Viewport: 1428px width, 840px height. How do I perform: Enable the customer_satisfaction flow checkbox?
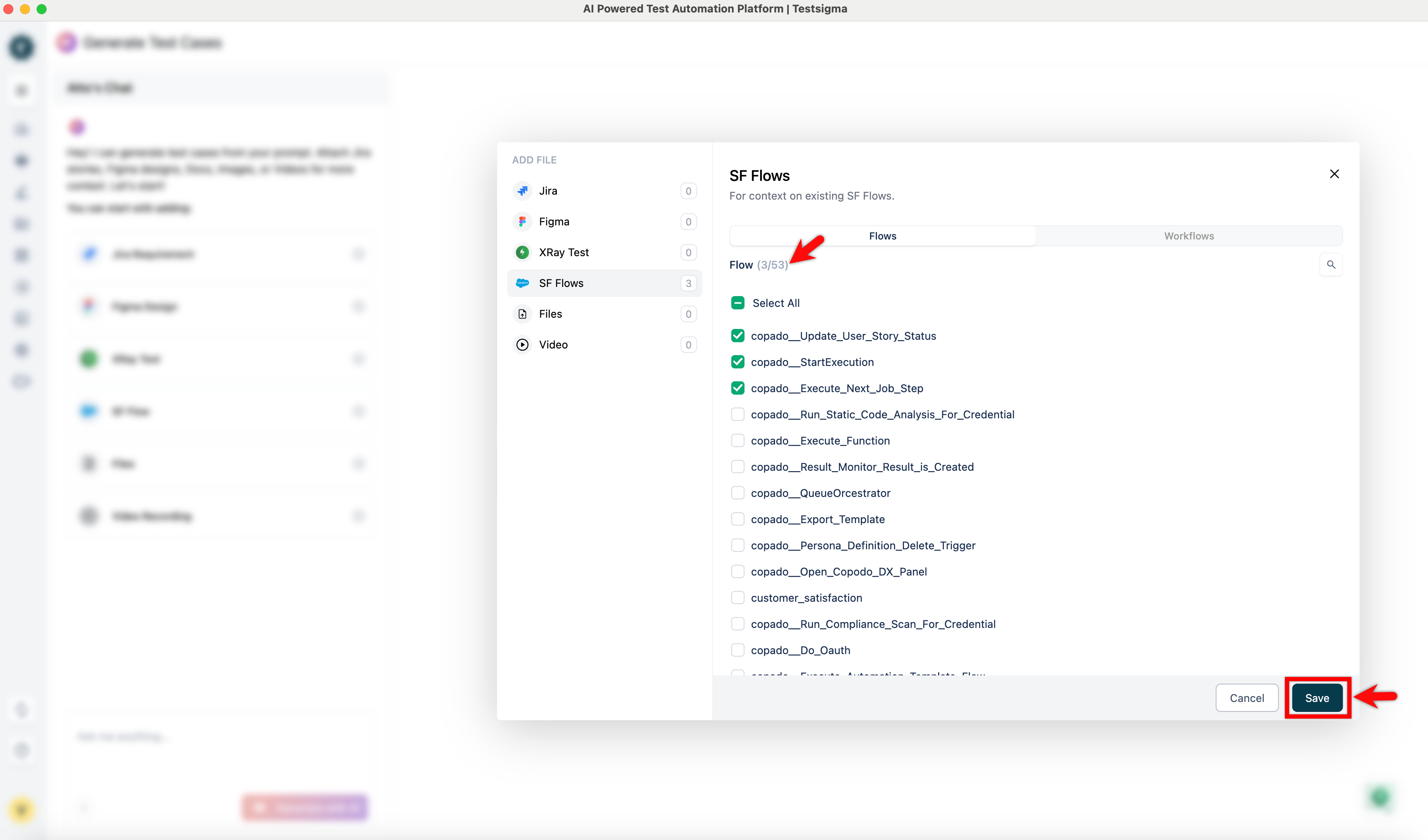pyautogui.click(x=737, y=598)
